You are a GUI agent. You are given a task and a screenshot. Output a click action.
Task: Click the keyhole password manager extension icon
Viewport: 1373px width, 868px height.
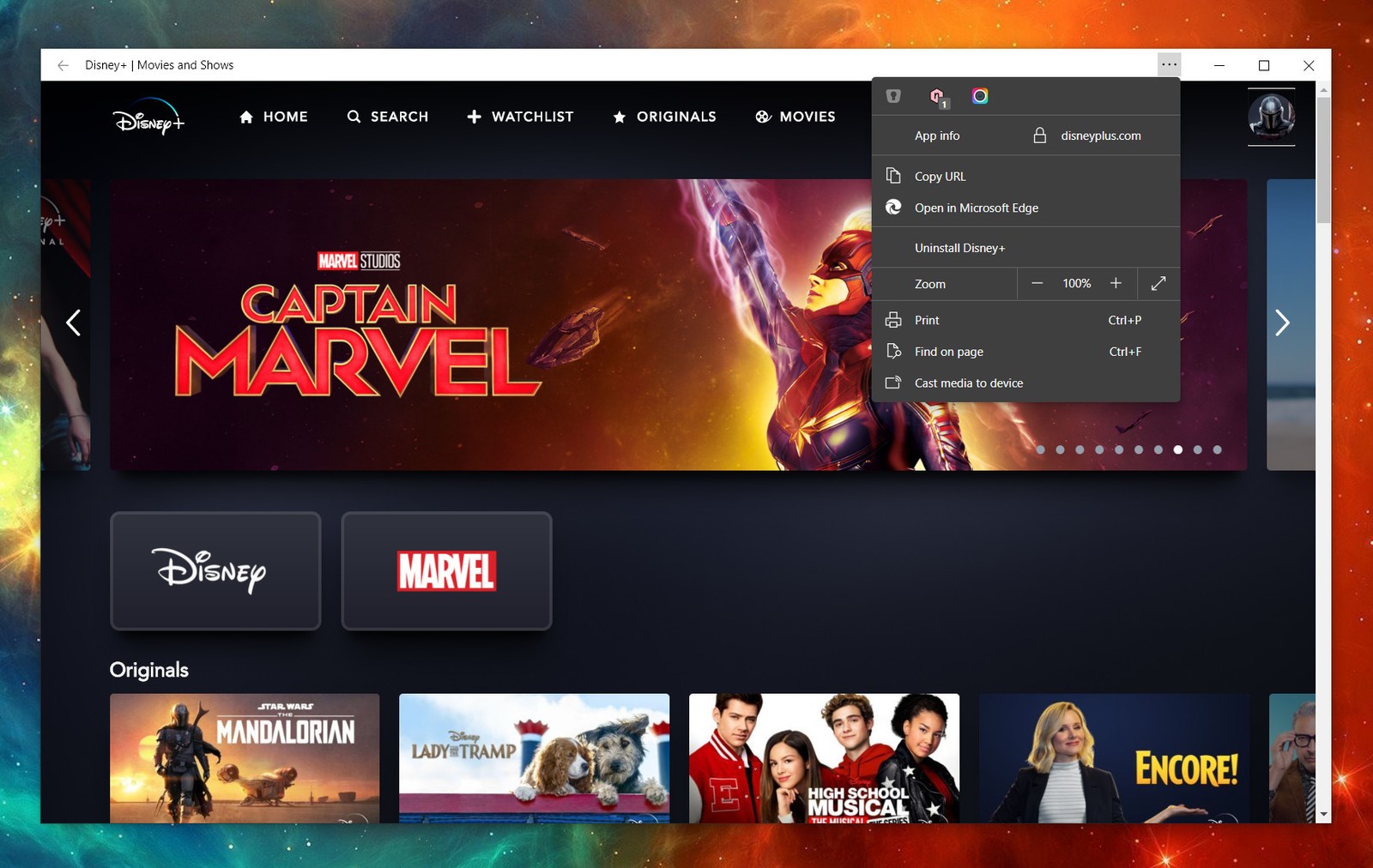(x=892, y=96)
